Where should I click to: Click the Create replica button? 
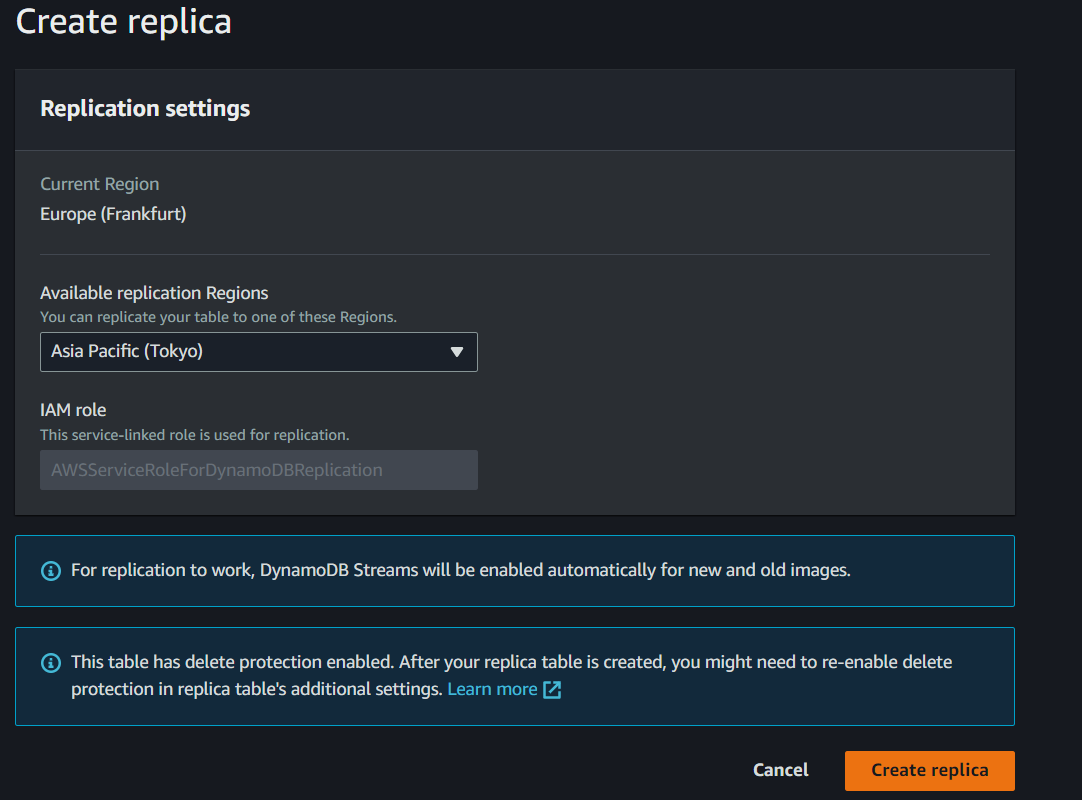pos(929,770)
